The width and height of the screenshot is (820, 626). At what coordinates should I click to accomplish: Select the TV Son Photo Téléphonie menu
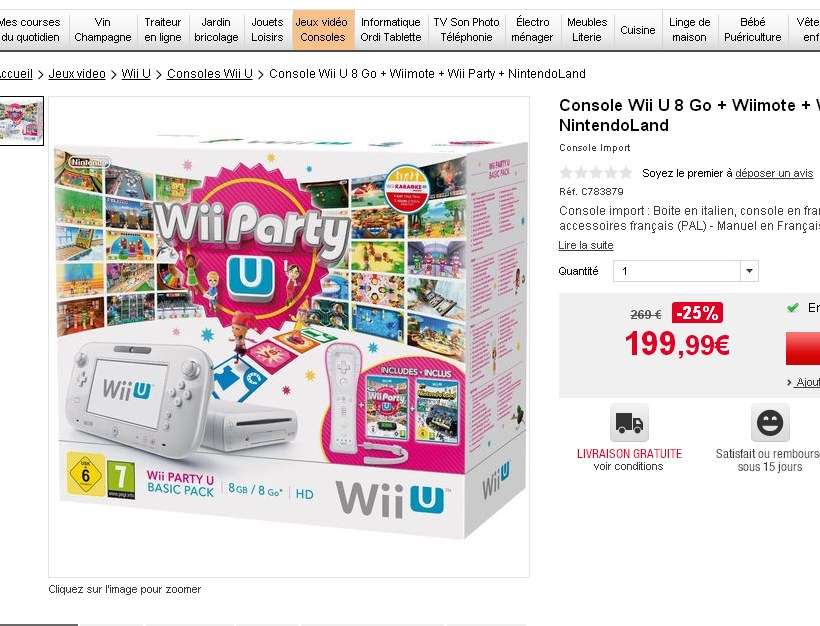pos(466,30)
